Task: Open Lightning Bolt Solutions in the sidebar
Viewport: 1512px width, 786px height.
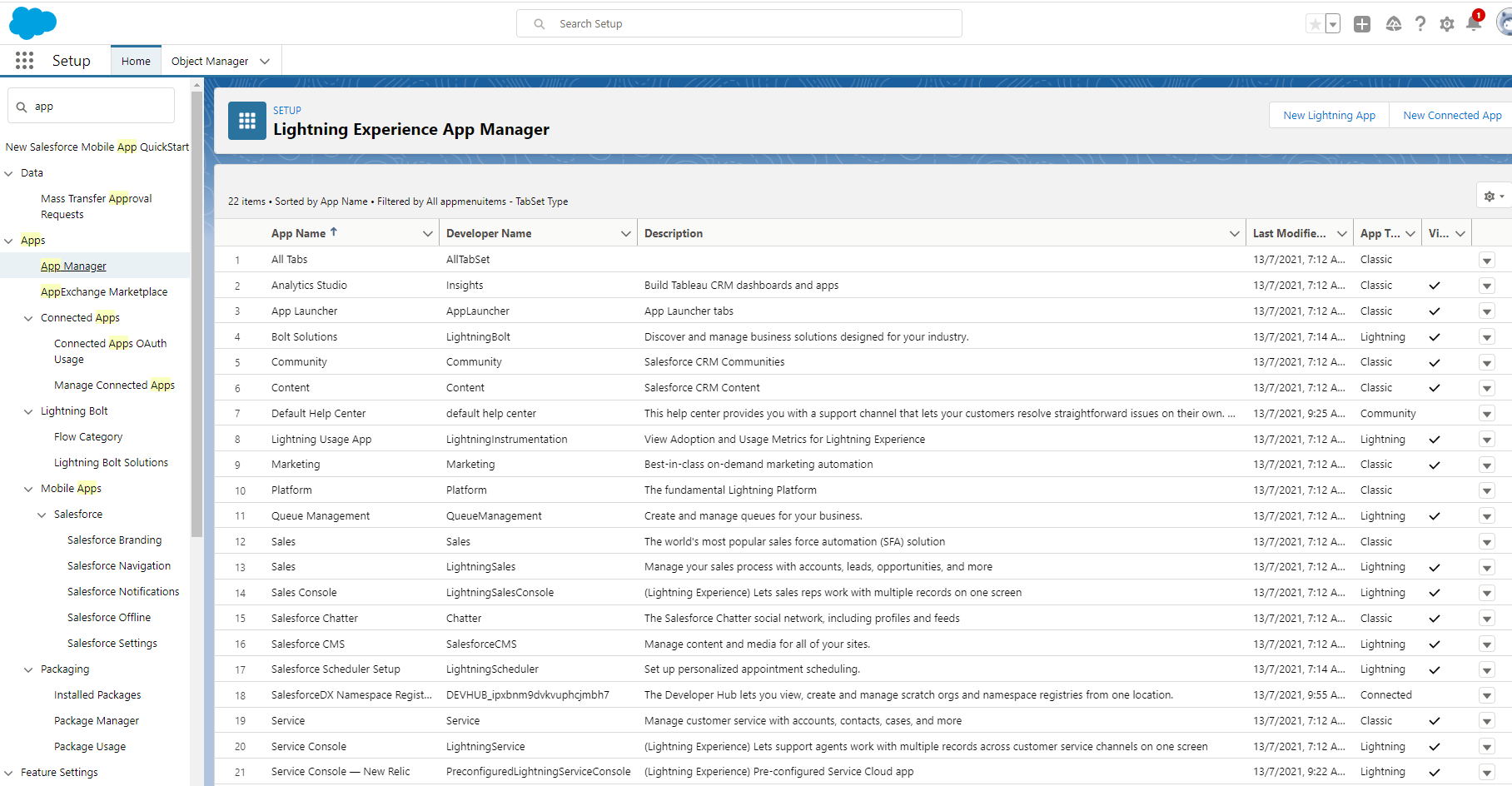Action: pyautogui.click(x=111, y=463)
